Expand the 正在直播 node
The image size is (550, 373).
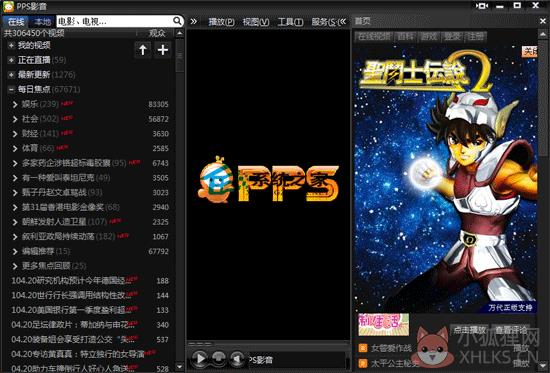click(11, 60)
